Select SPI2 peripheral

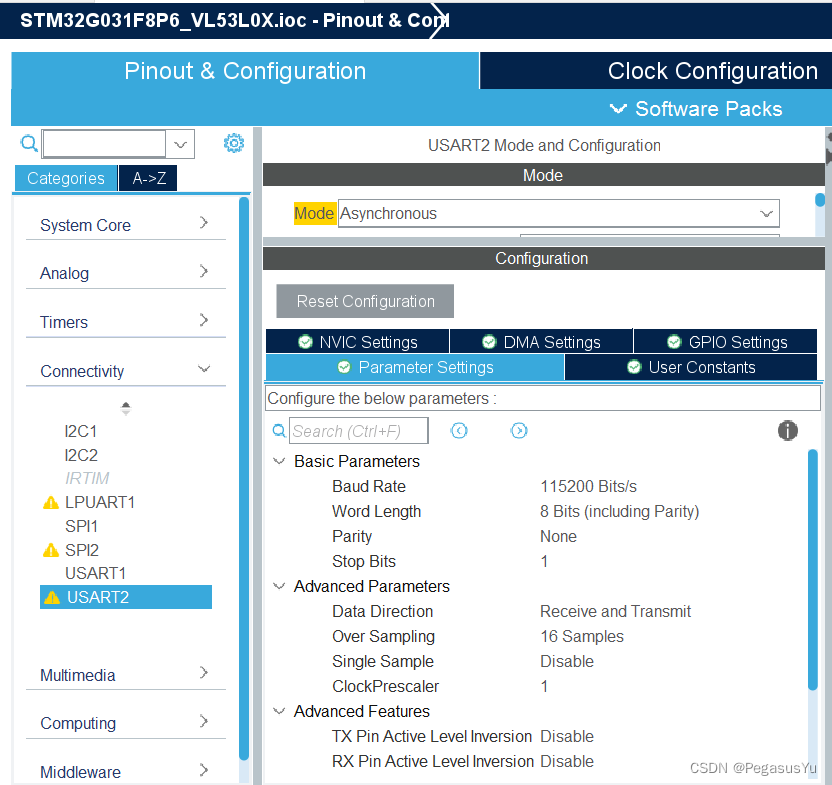(82, 550)
